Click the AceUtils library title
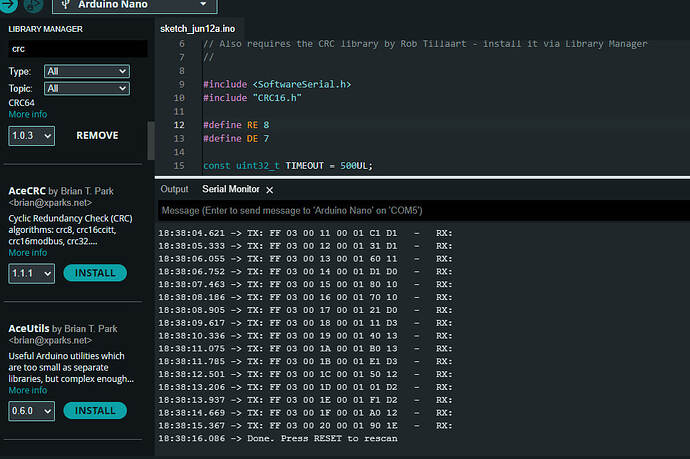690x459 pixels. click(x=29, y=329)
